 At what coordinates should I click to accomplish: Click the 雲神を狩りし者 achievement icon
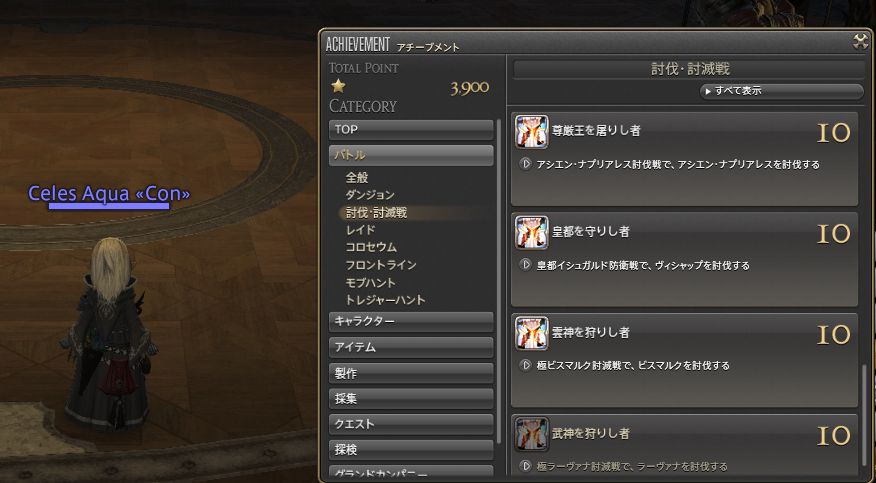(x=531, y=333)
